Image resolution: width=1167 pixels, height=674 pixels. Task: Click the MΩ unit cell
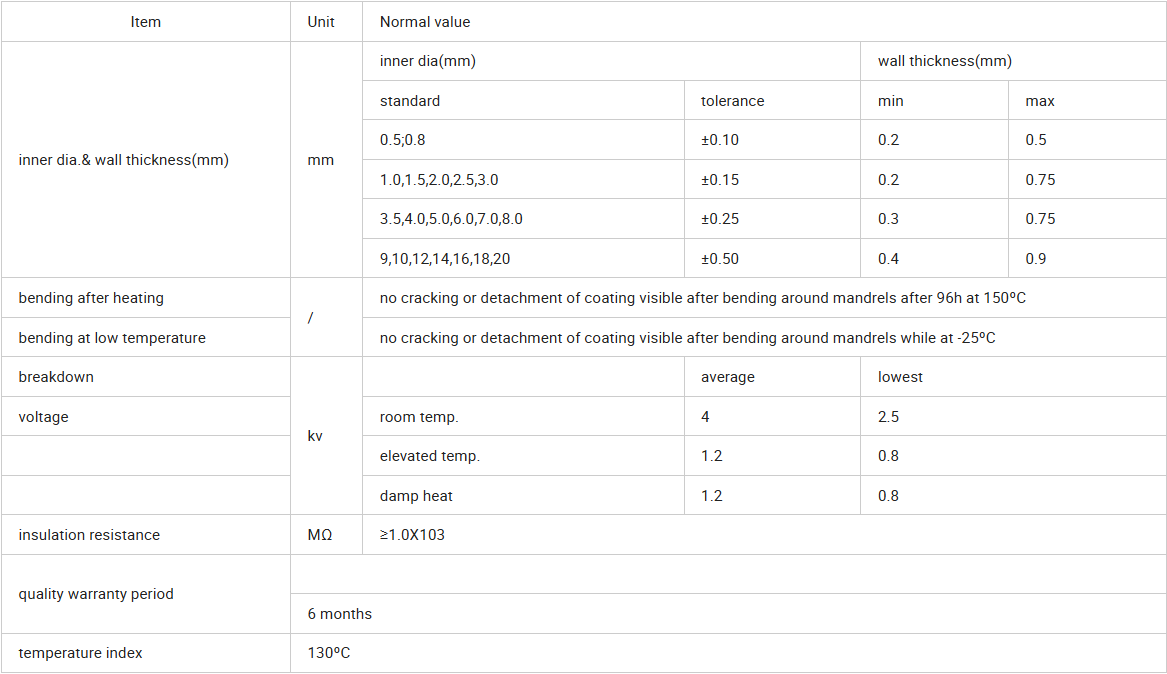tap(326, 535)
